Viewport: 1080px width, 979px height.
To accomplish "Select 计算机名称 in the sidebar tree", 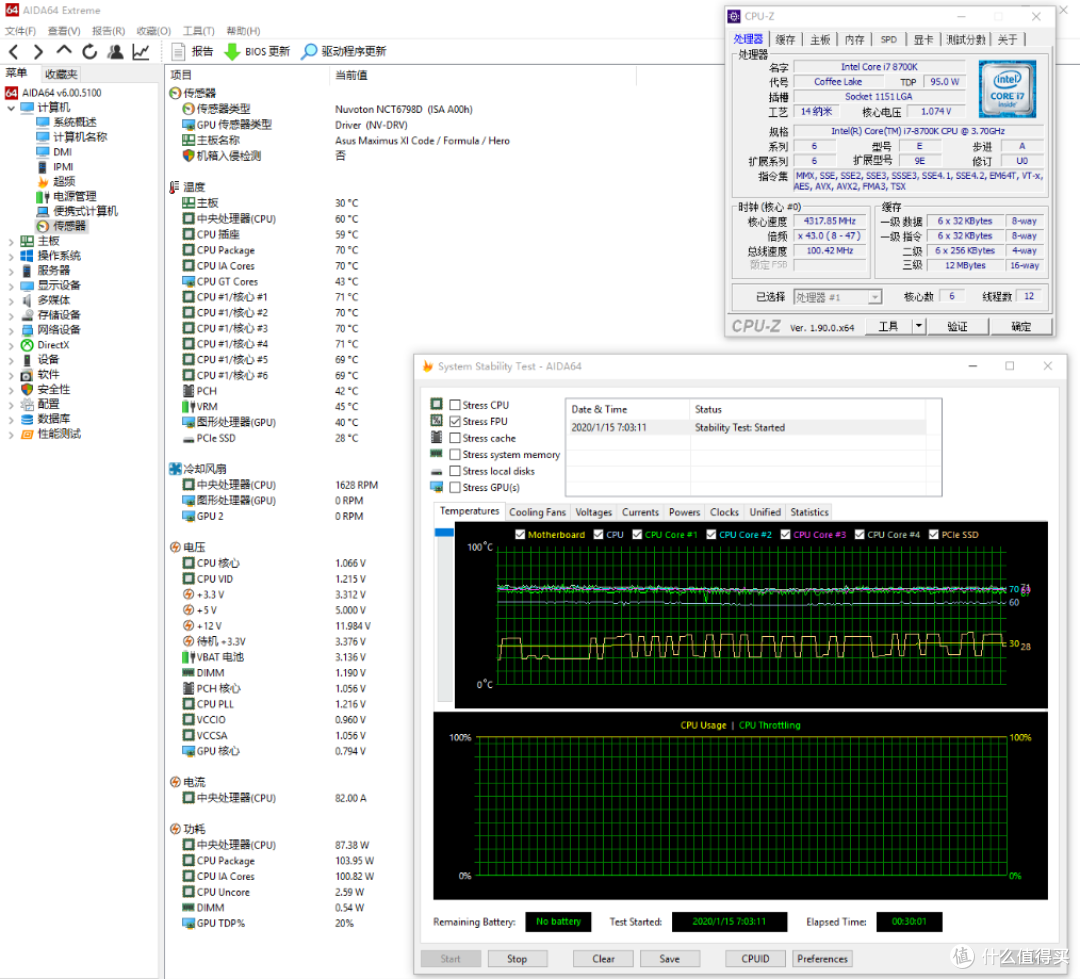I will (x=81, y=137).
